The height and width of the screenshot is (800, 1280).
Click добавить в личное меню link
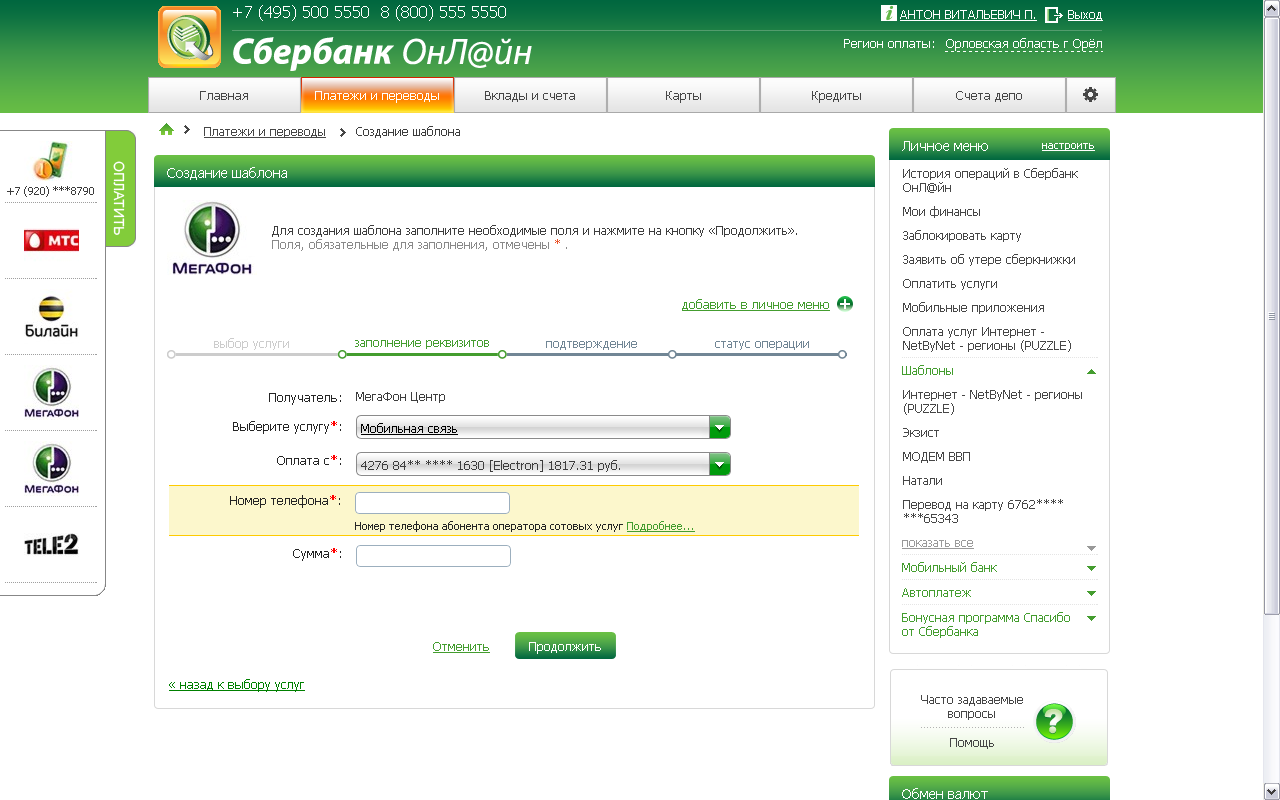(x=756, y=305)
